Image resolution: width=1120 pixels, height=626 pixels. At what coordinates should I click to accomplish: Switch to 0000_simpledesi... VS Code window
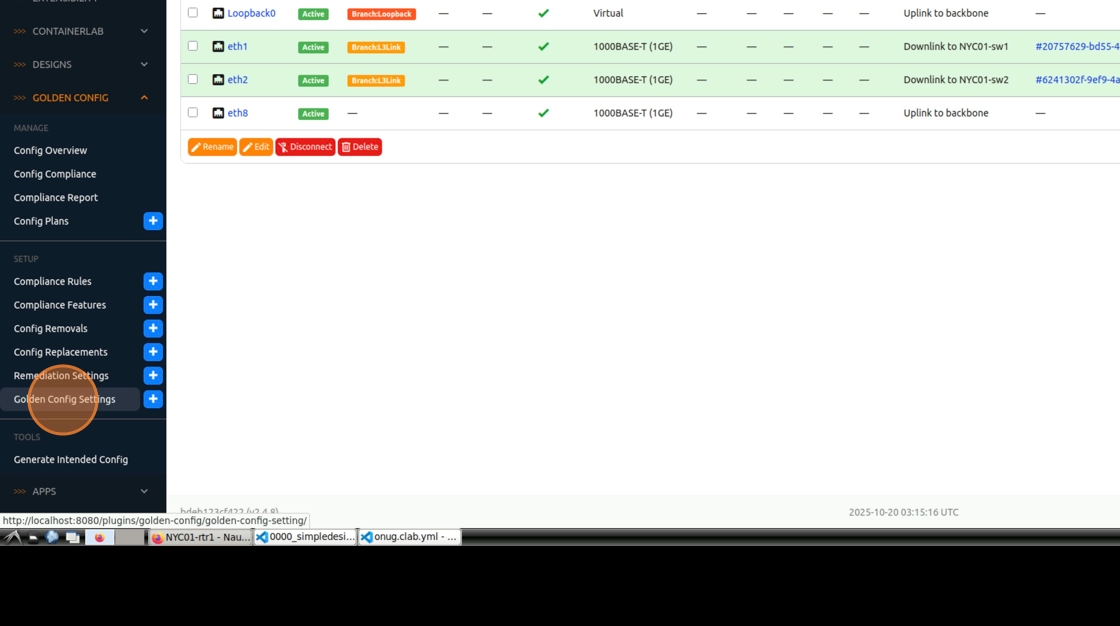[x=305, y=537]
